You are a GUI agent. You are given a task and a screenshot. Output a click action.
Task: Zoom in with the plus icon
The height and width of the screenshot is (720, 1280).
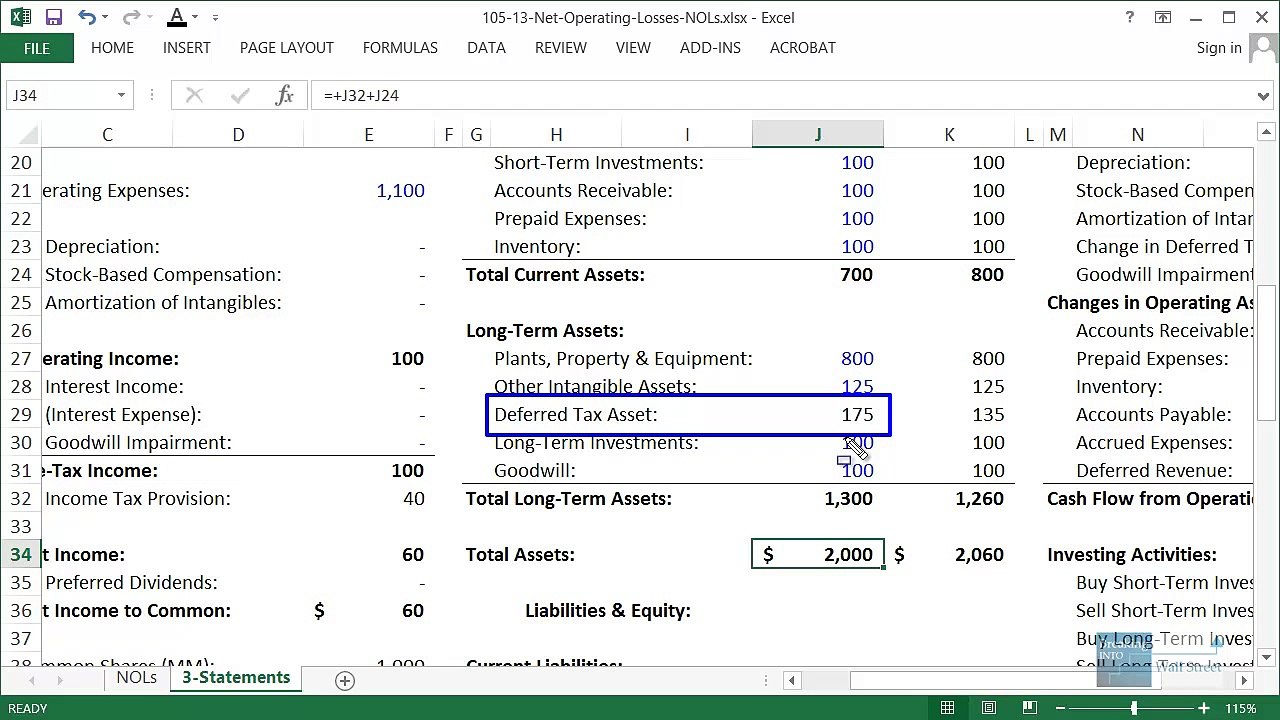click(x=1204, y=708)
